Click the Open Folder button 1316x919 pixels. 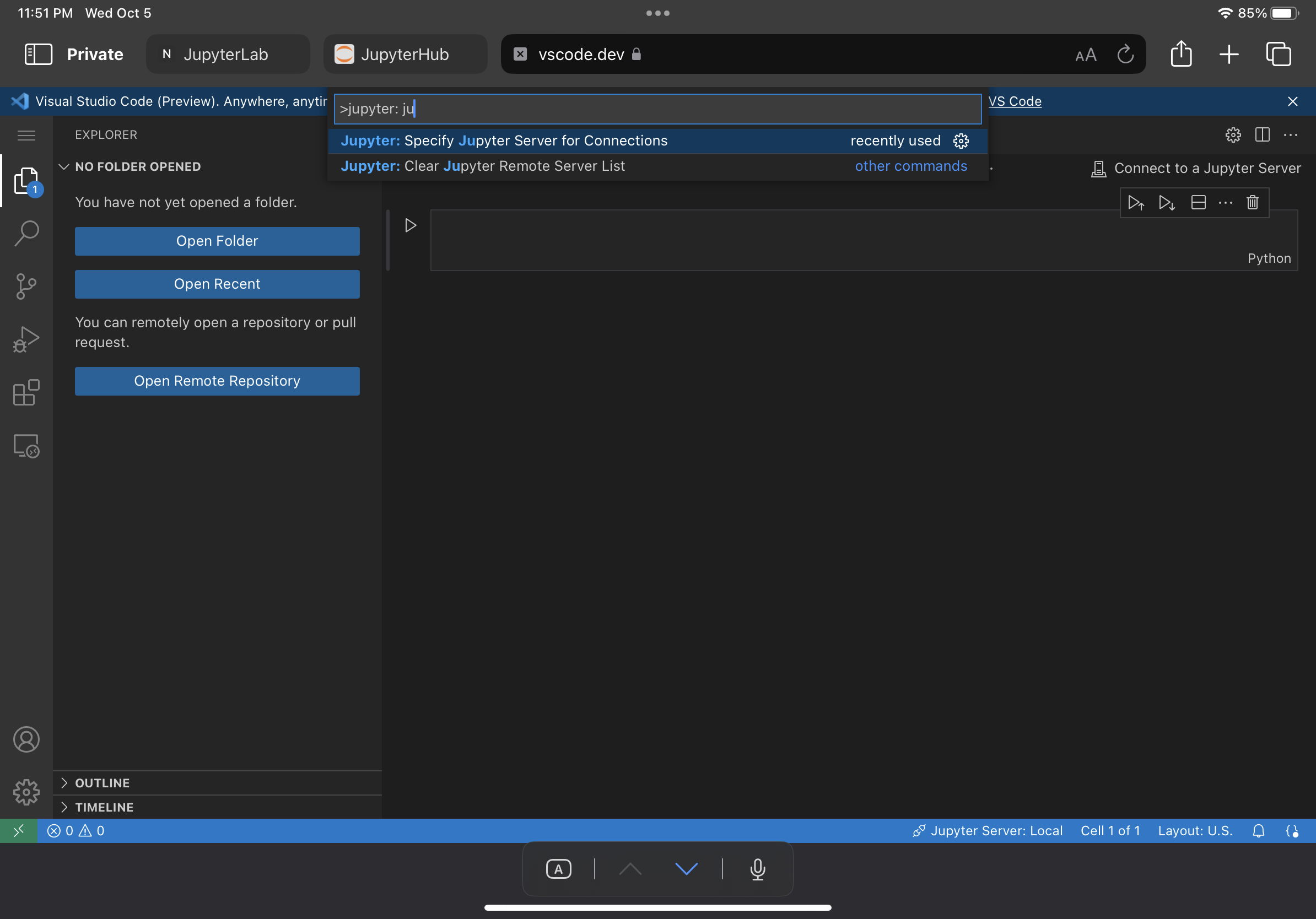217,241
